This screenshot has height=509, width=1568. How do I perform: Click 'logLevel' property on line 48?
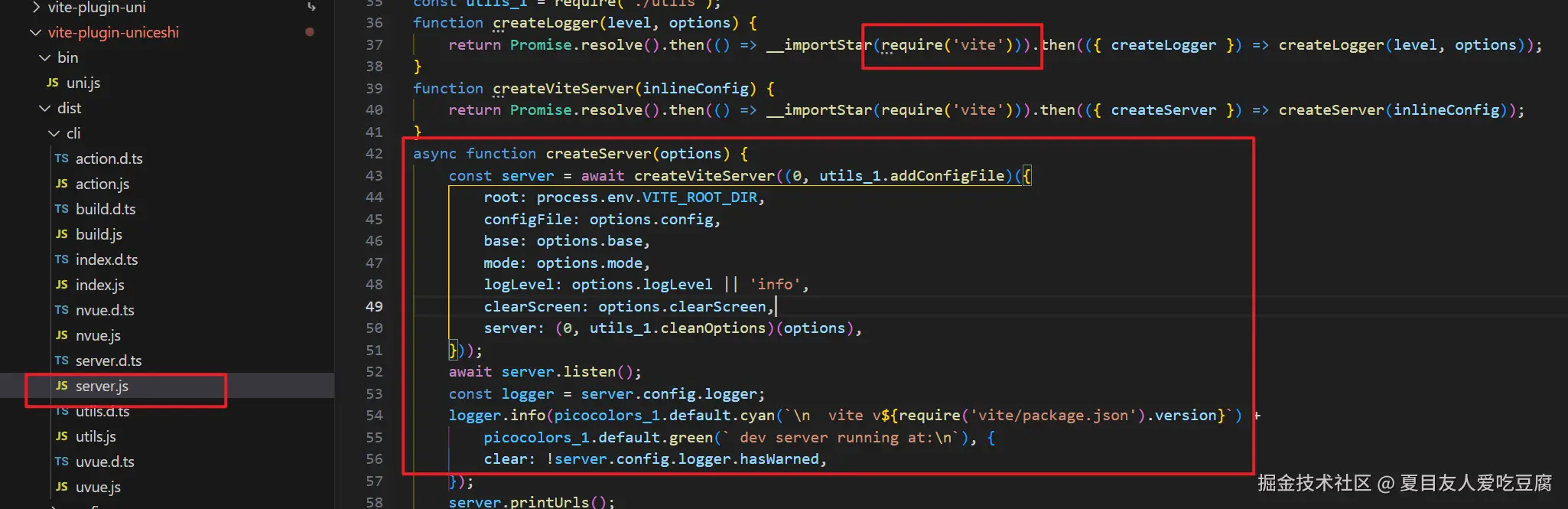point(519,285)
